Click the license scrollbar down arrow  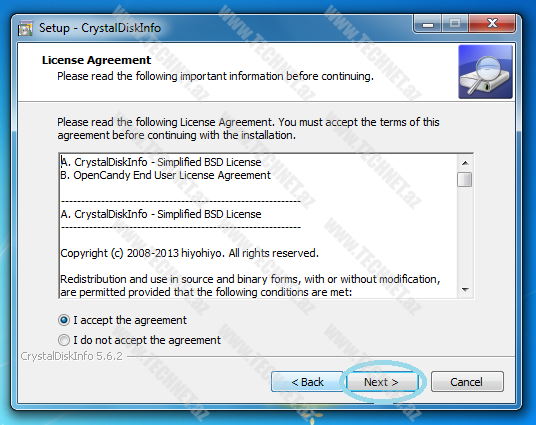pos(465,290)
